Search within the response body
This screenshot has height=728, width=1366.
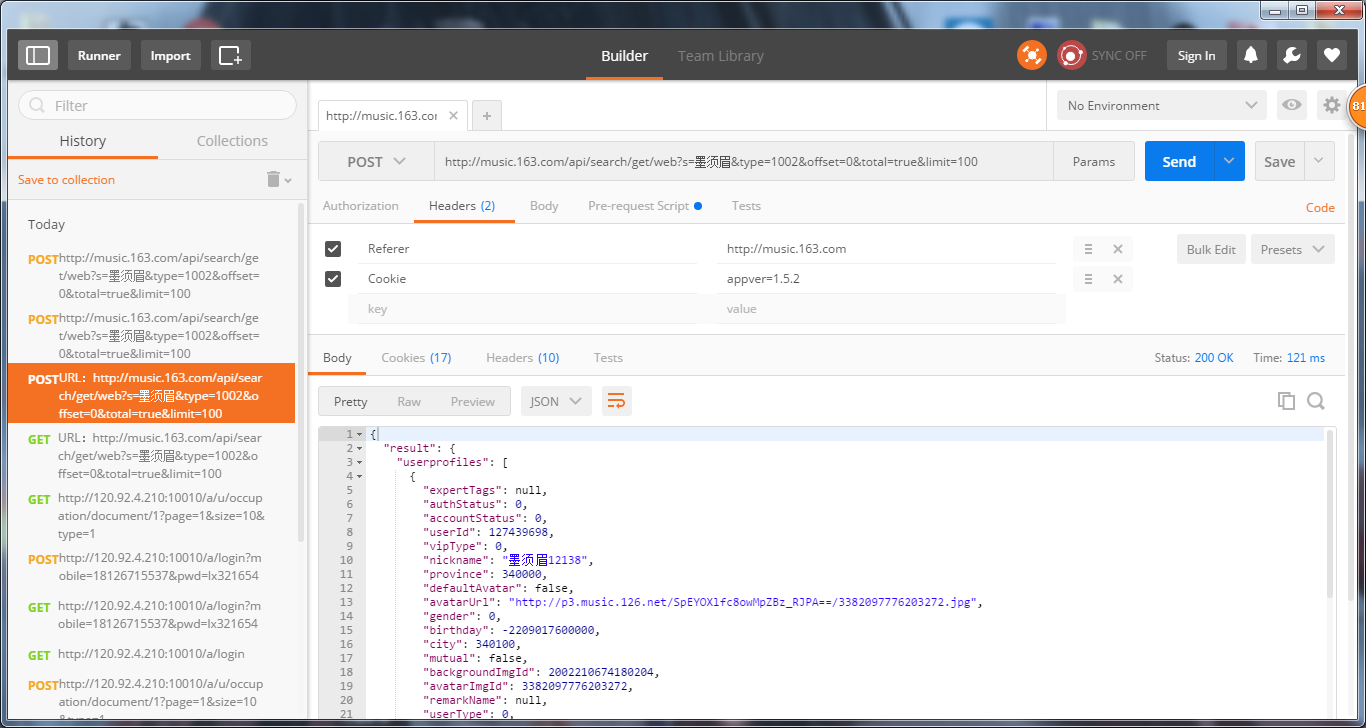pos(1316,401)
